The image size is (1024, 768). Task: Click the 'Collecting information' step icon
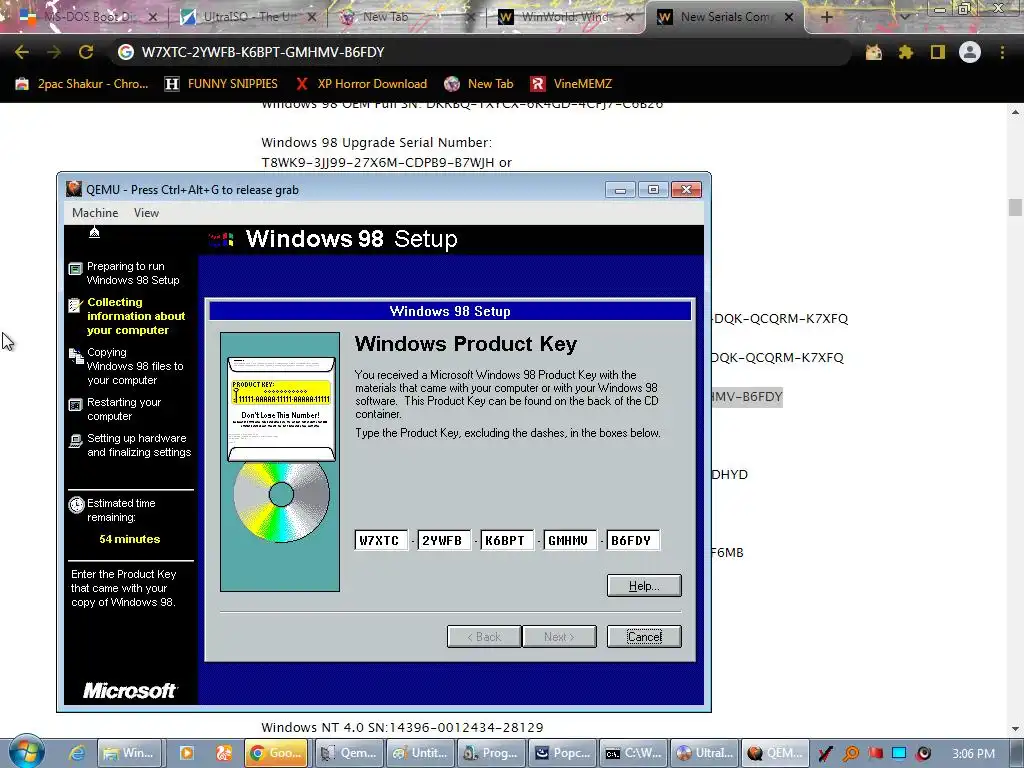tap(76, 305)
